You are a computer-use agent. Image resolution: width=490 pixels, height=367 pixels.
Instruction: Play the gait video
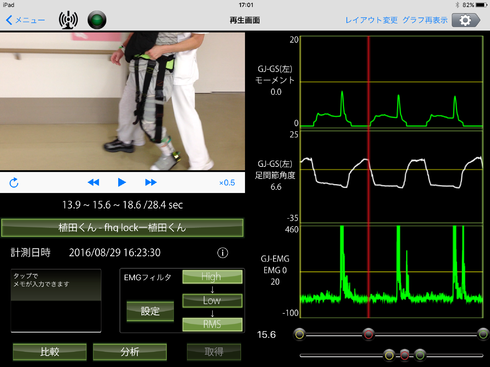(x=122, y=182)
